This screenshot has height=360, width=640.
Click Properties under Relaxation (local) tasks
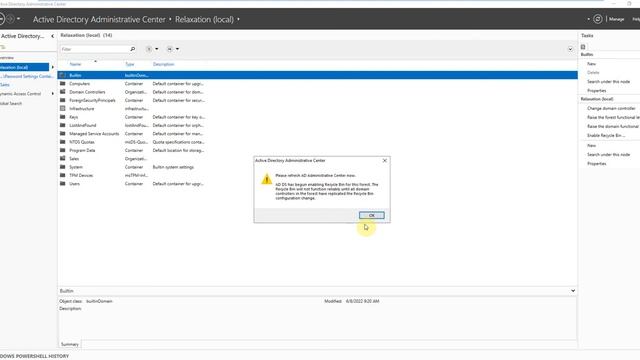tap(596, 164)
